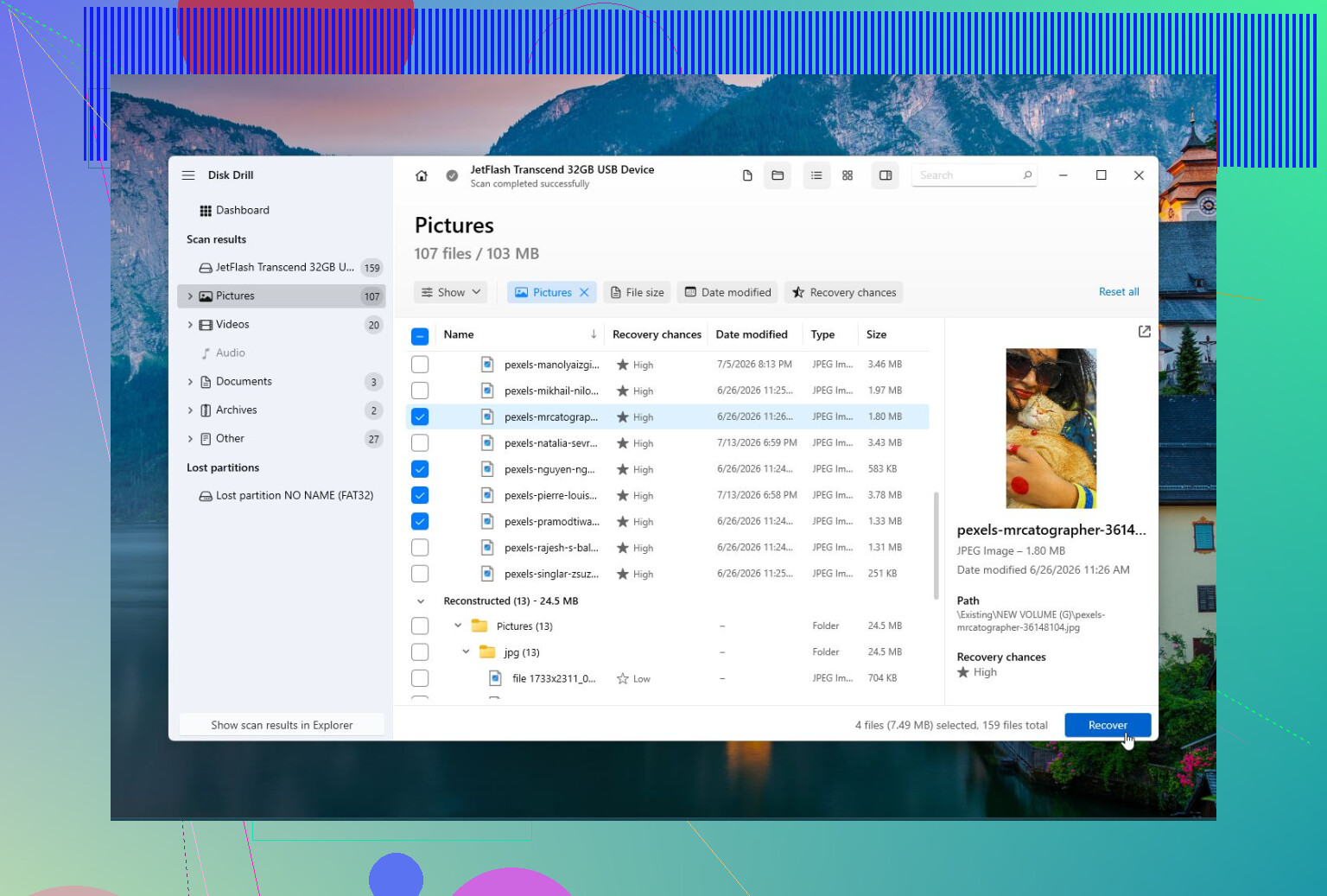Click the Recover button
Image resolution: width=1327 pixels, height=896 pixels.
[x=1108, y=726]
